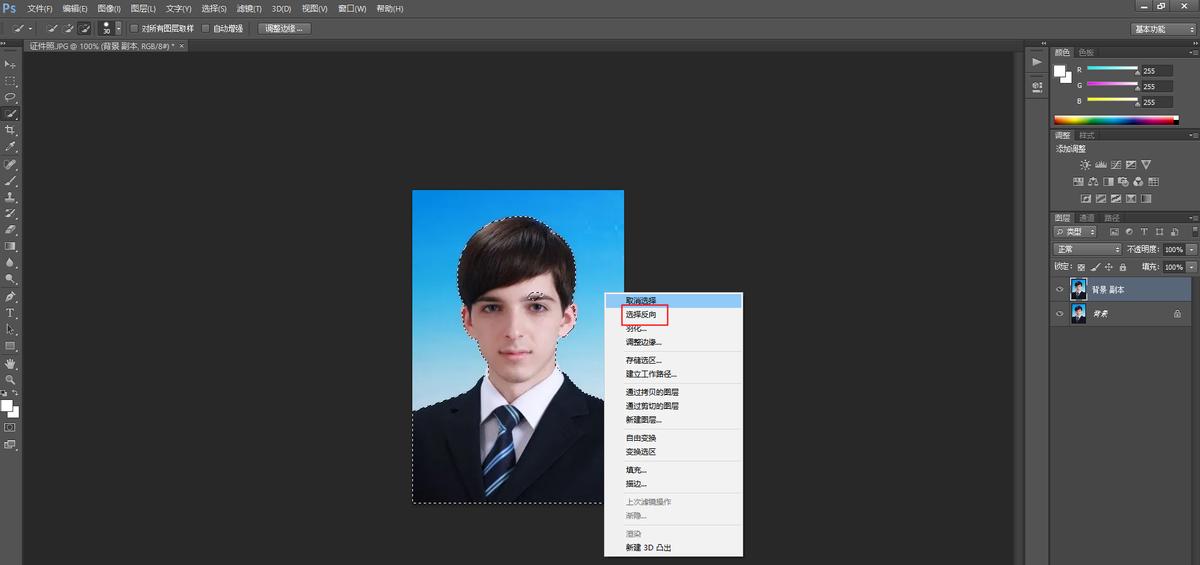Select the Rectangle shape tool
This screenshot has width=1200, height=565.
[11, 346]
